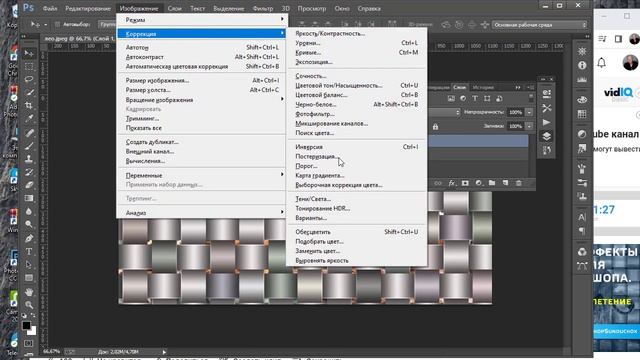Select the Lasso tool

[29, 79]
